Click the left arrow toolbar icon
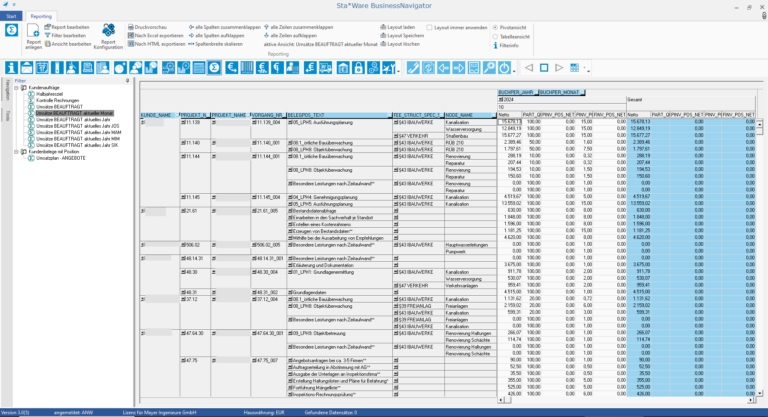 (443, 68)
